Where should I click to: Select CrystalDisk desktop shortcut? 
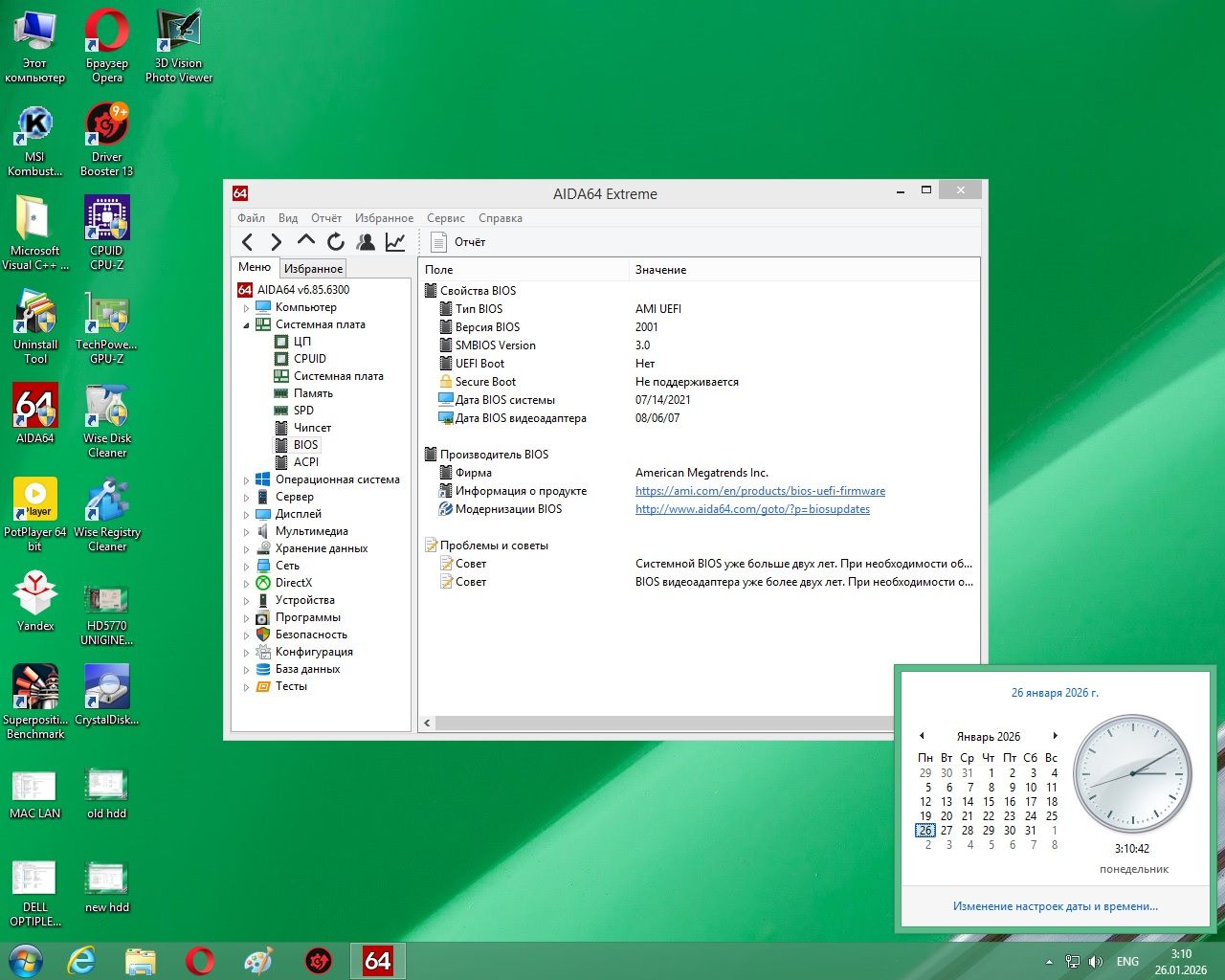pos(107,696)
